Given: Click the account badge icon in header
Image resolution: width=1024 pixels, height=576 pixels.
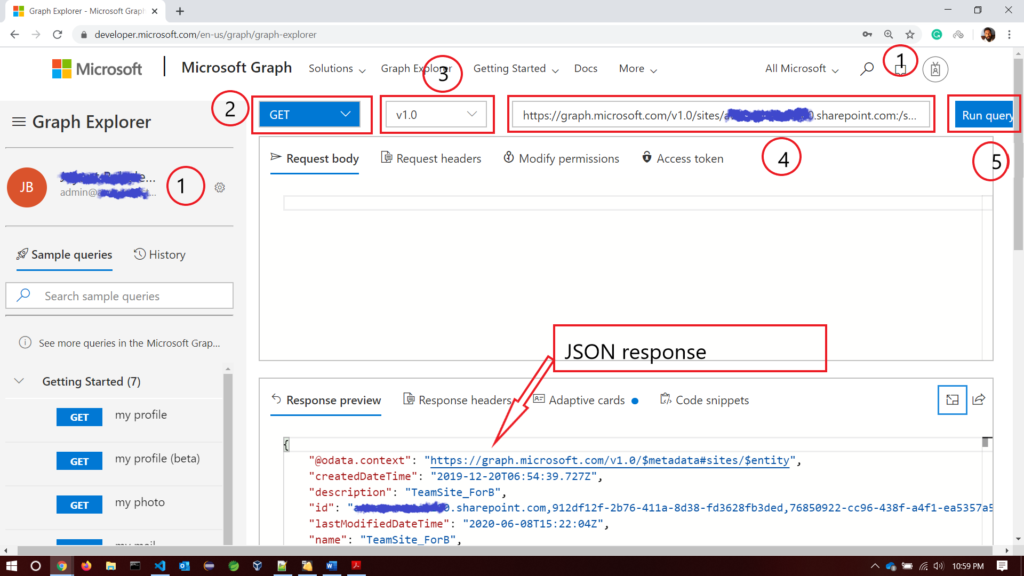Looking at the screenshot, I should click(x=935, y=69).
